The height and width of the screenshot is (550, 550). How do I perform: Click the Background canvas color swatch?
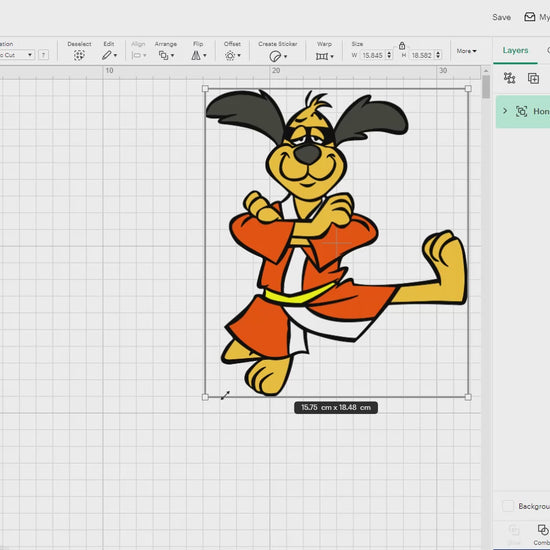click(x=508, y=506)
